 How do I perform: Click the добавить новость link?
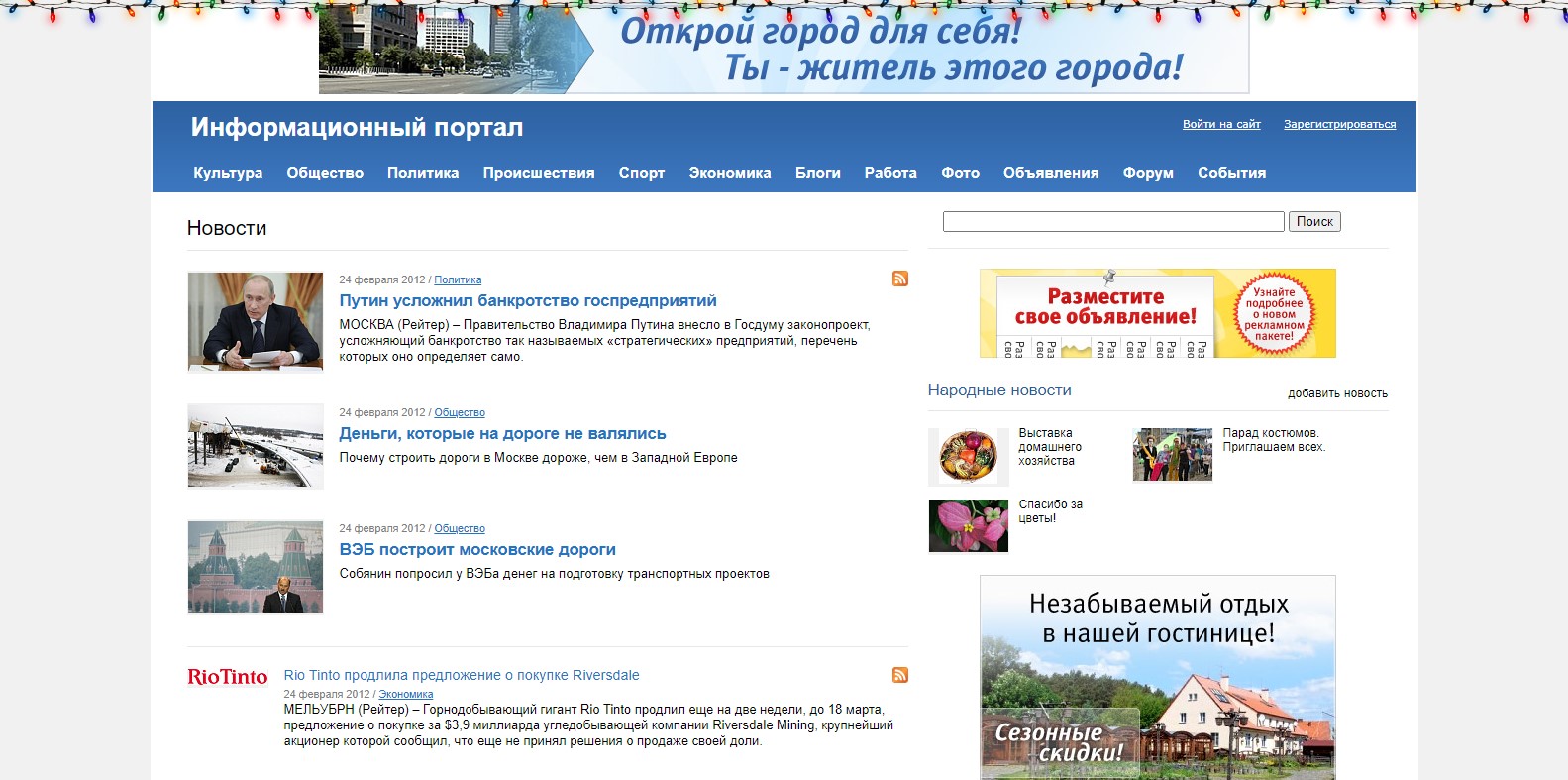(1337, 393)
